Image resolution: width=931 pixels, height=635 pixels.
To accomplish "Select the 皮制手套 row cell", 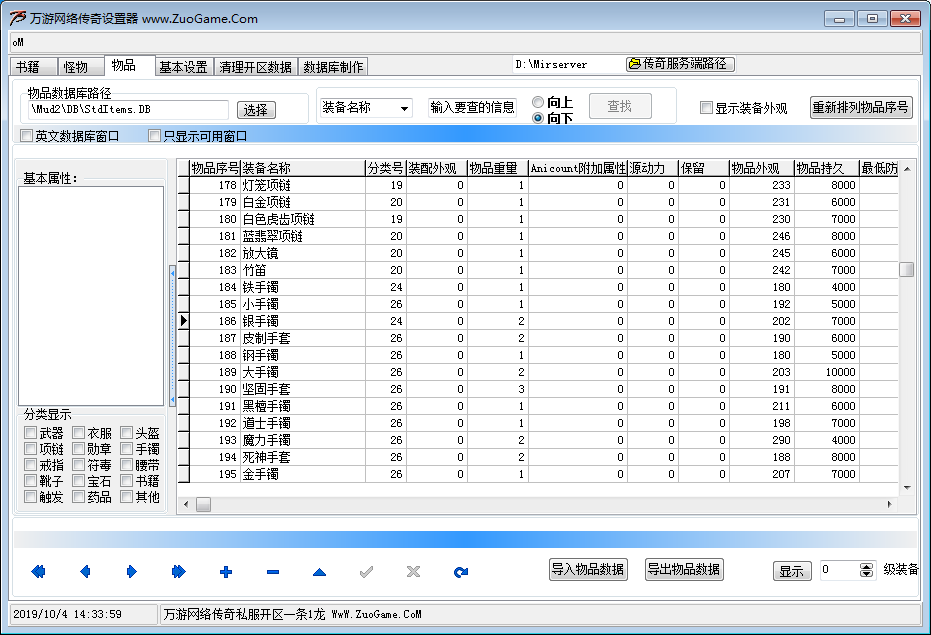I will tap(303, 339).
